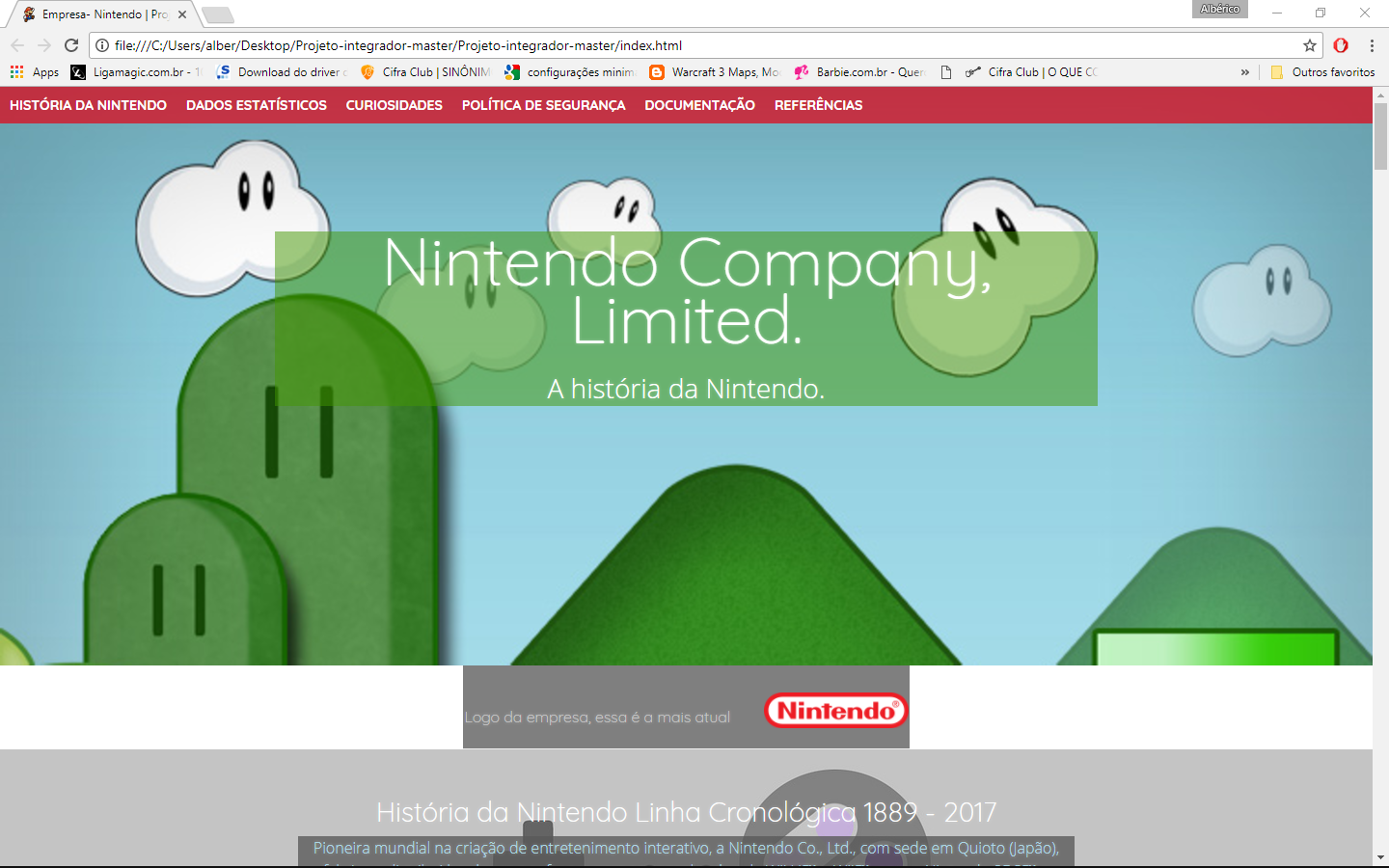Select the Documentação menu item
Screen dimensions: 1389x868
pos(700,105)
